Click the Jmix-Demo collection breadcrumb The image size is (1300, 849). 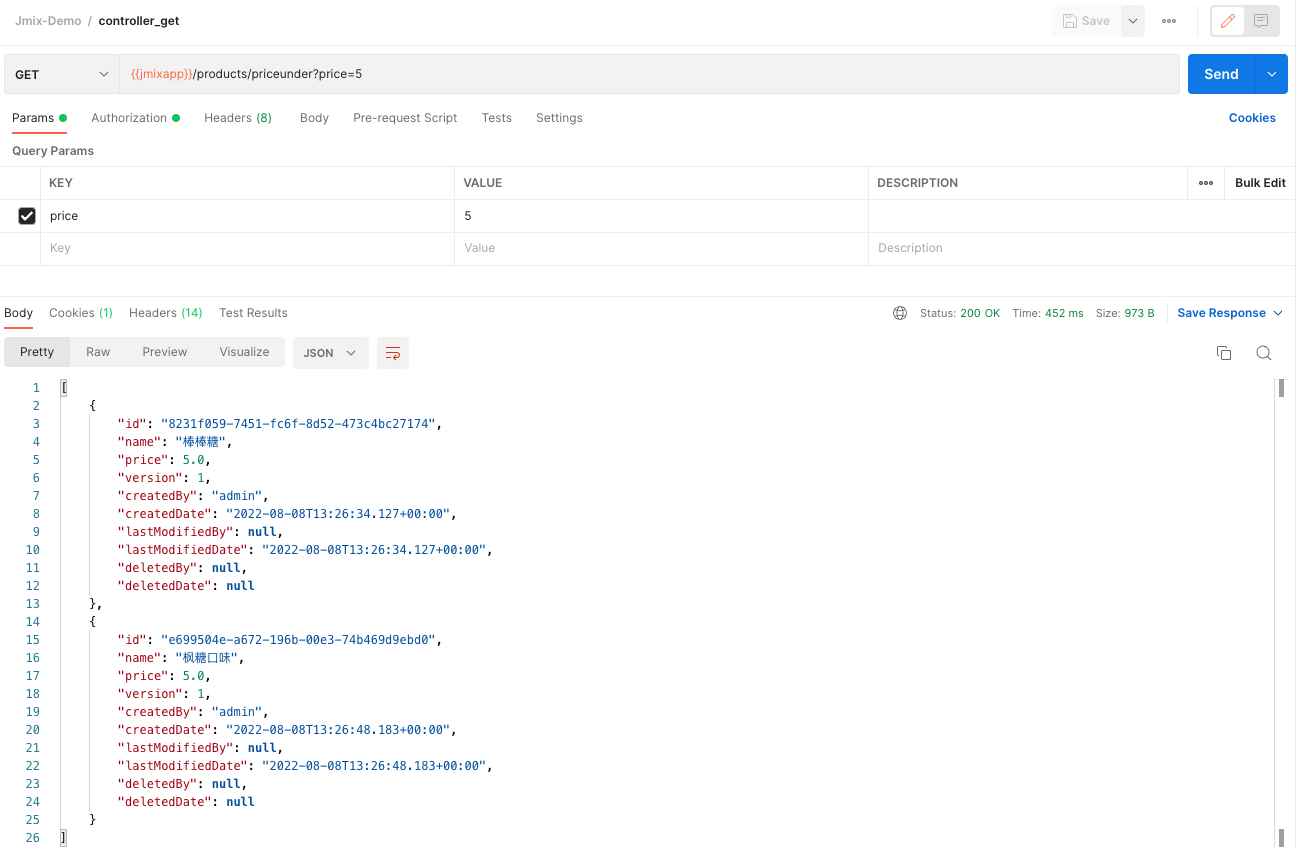(48, 21)
